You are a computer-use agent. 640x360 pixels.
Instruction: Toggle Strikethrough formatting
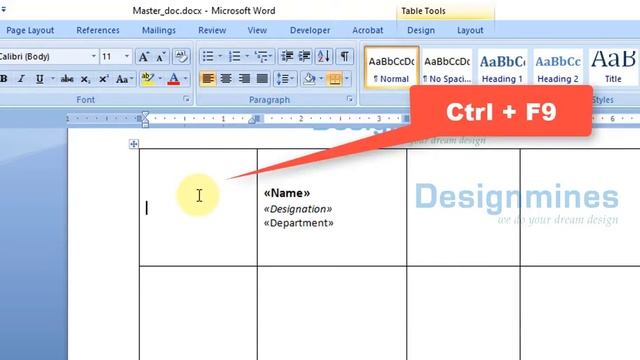click(x=67, y=78)
